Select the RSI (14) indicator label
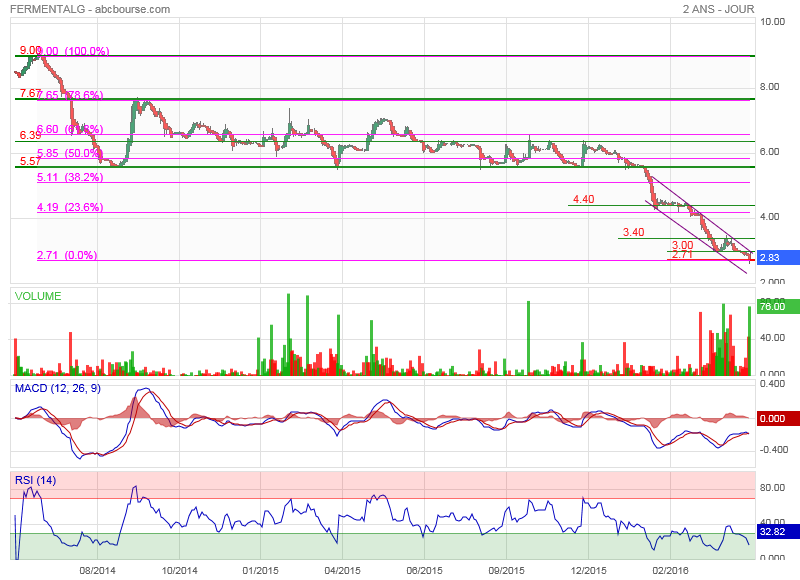This screenshot has height=580, width=800. (35, 480)
